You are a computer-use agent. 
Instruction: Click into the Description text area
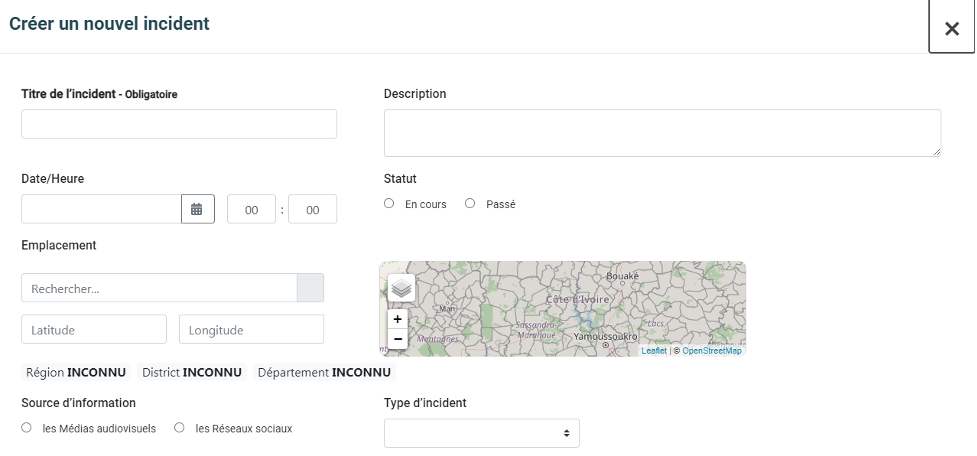(x=662, y=133)
